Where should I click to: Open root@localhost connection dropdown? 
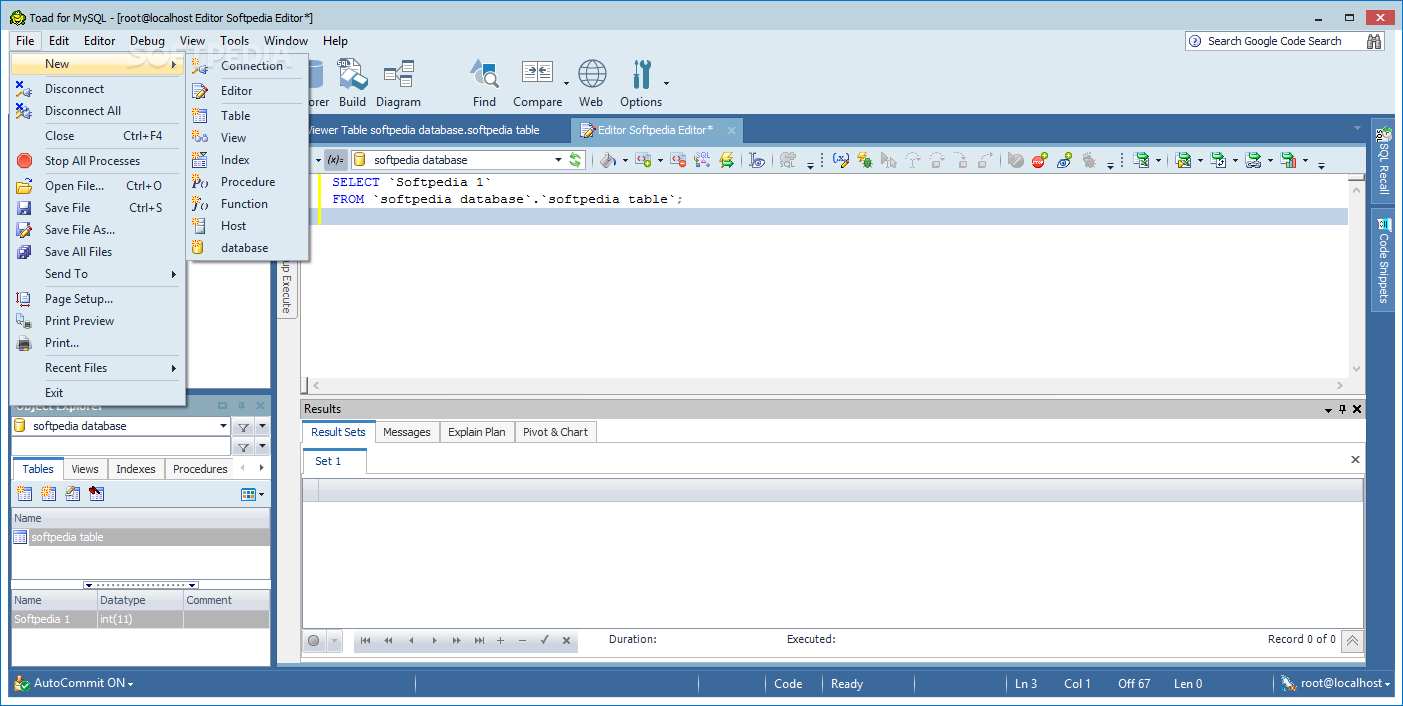(1337, 683)
